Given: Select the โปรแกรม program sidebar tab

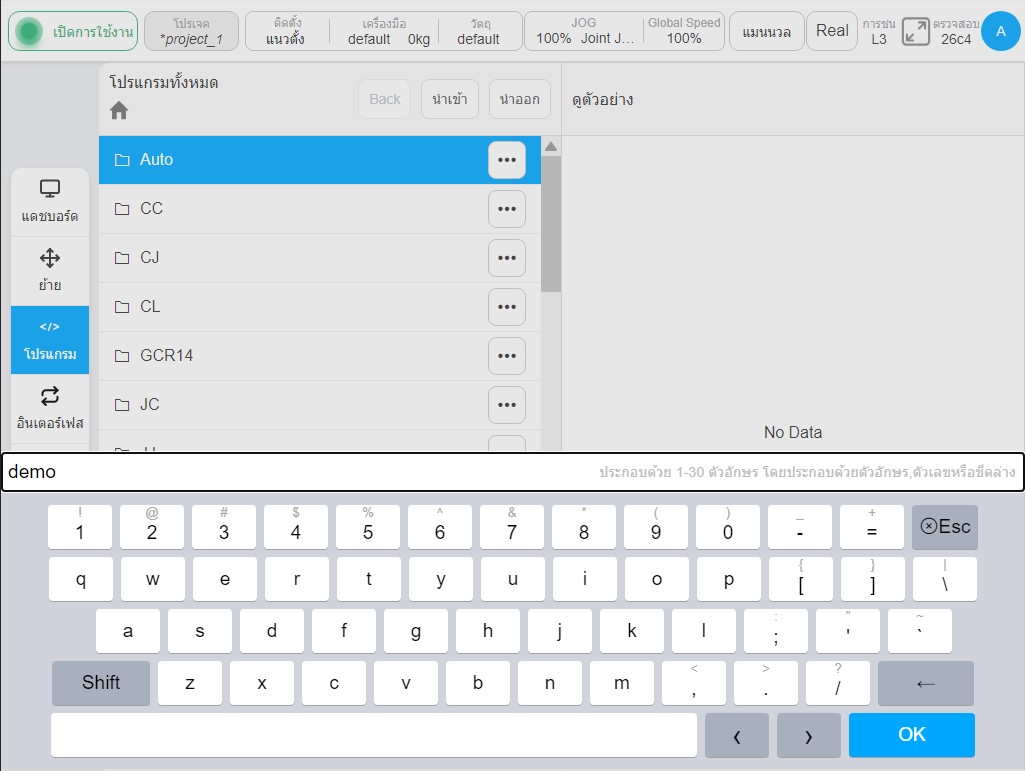Looking at the screenshot, I should [50, 340].
